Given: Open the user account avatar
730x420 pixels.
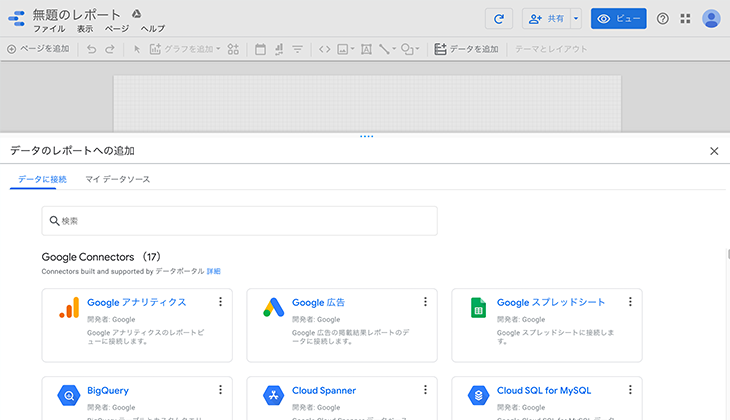Looking at the screenshot, I should pyautogui.click(x=711, y=19).
